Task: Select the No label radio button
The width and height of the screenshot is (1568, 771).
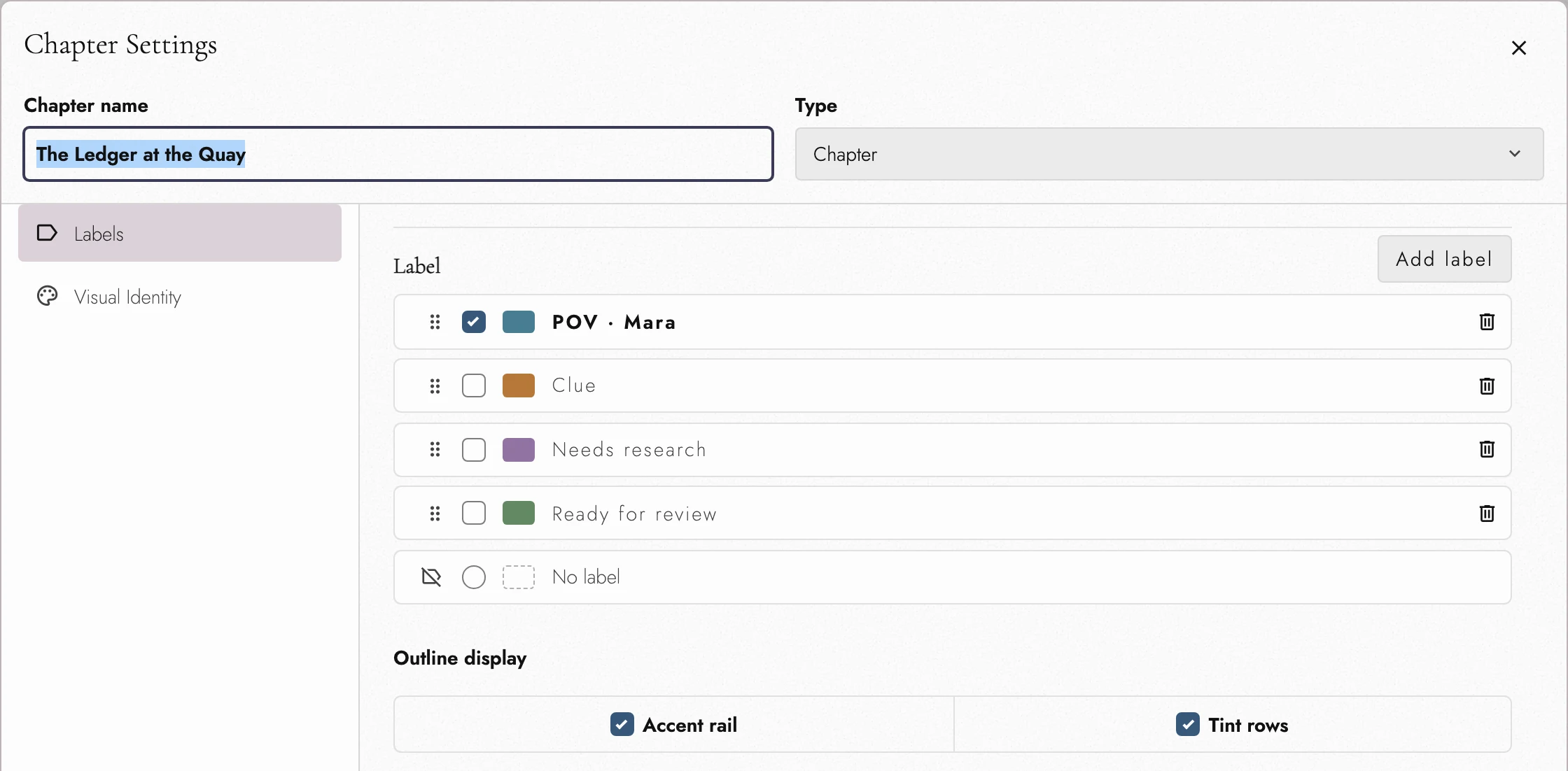Action: click(474, 577)
